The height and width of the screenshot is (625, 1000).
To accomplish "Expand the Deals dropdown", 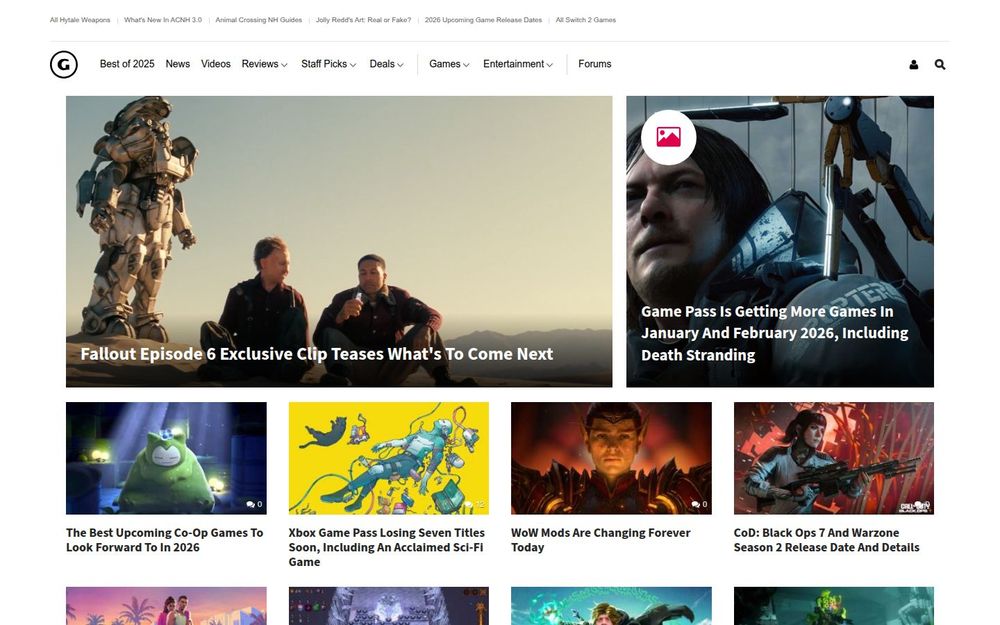I will tap(386, 64).
